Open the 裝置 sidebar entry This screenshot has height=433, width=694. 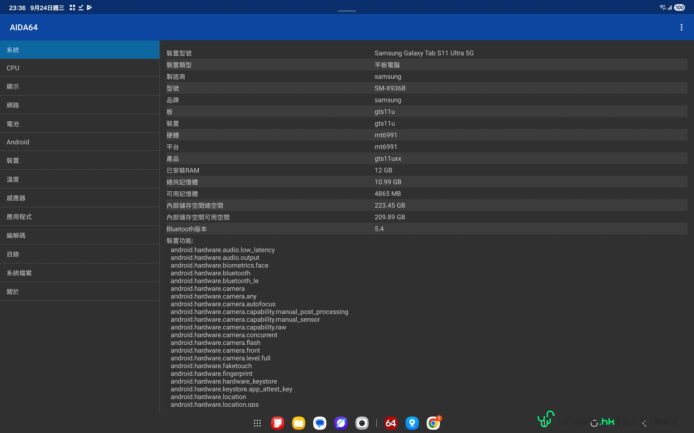80,161
